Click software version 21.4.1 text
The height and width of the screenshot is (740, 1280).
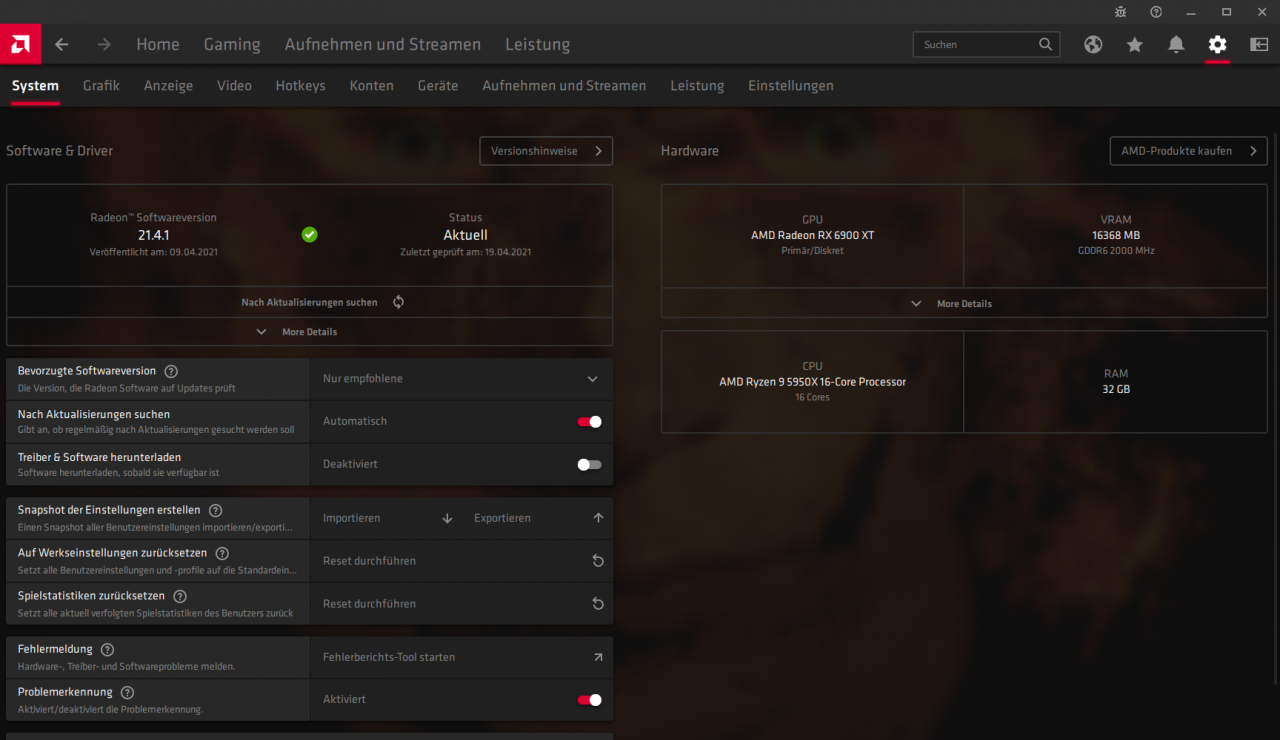pos(153,235)
